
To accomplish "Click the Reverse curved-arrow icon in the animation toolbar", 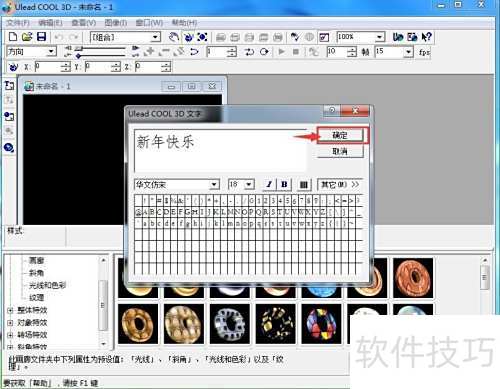I will 194,52.
